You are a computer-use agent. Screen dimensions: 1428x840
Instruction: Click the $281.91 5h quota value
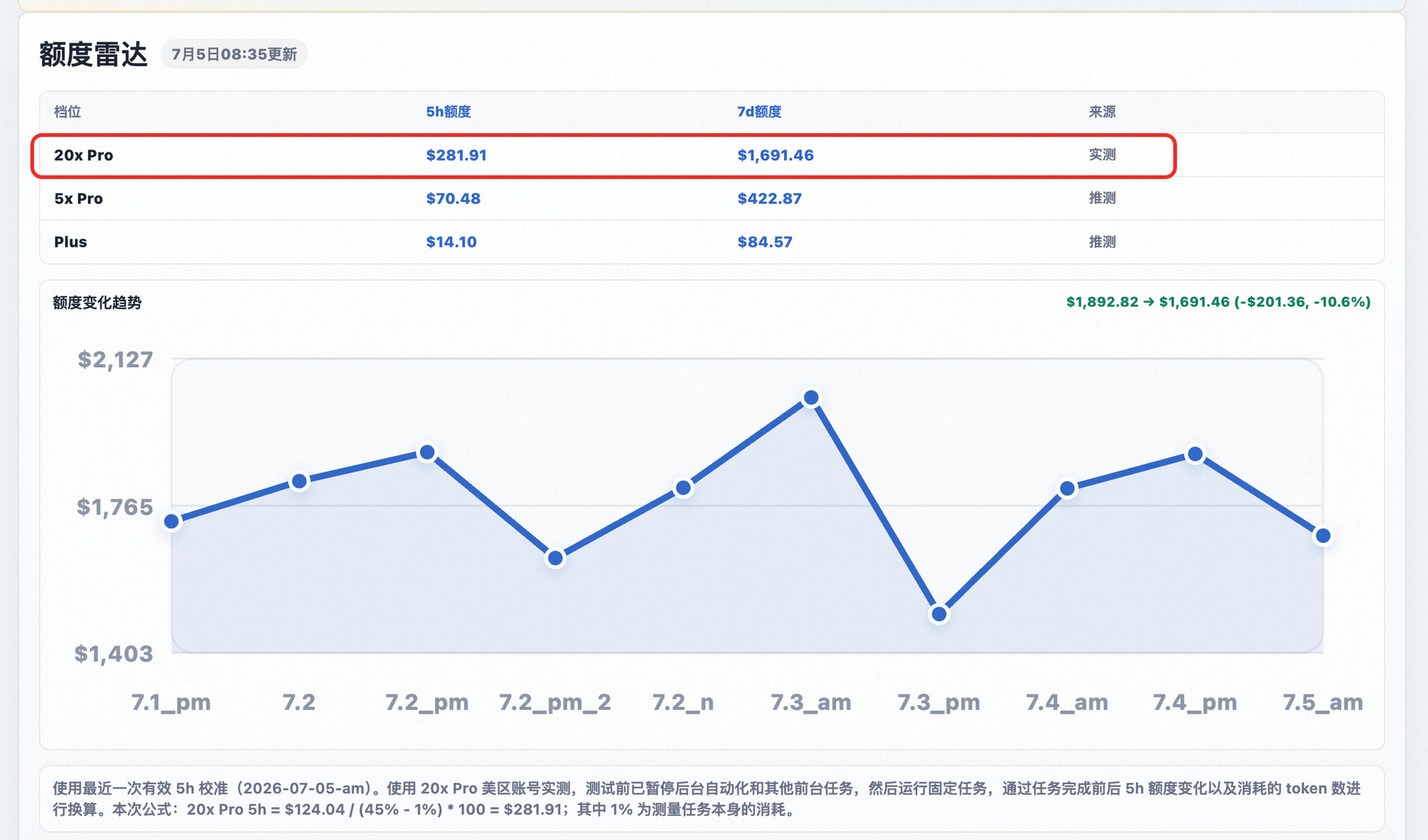(x=456, y=155)
